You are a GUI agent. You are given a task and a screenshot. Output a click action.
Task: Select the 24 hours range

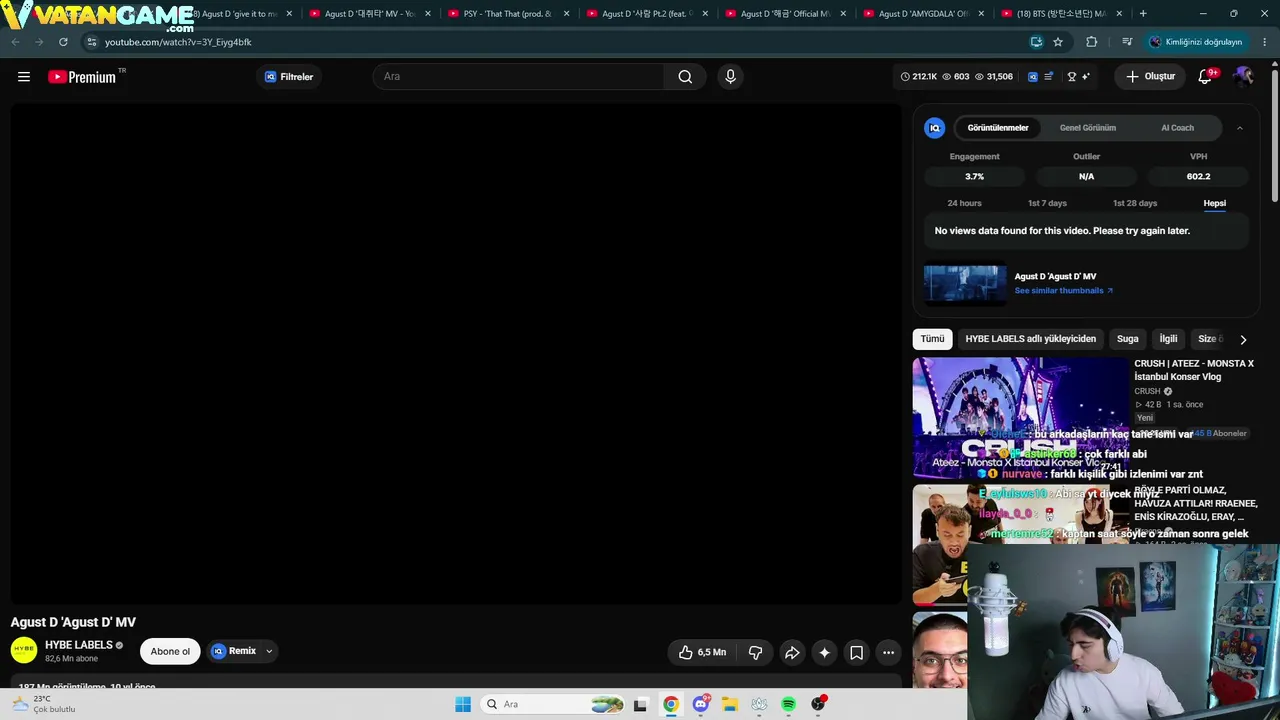coord(964,203)
